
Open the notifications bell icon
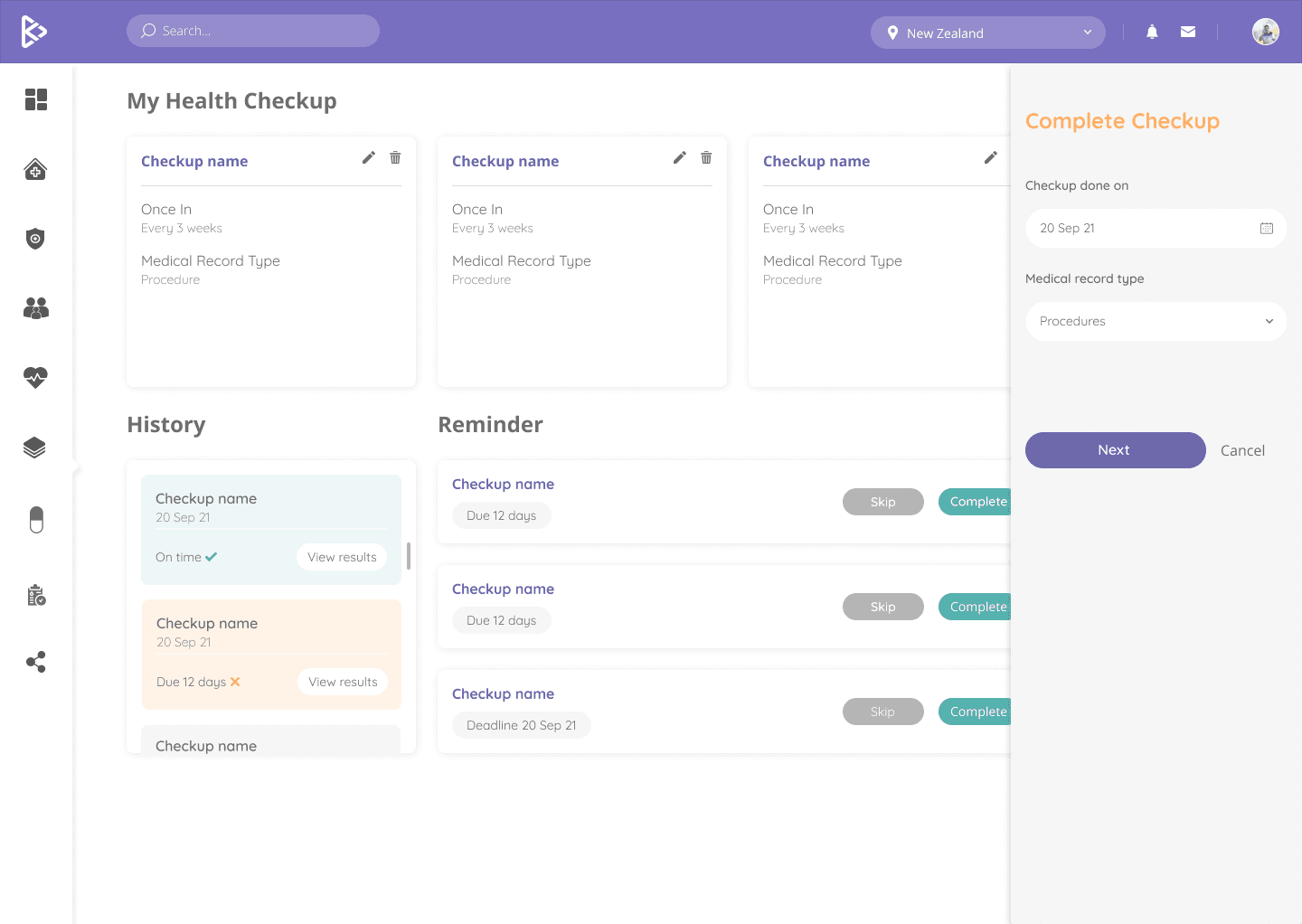click(x=1151, y=31)
